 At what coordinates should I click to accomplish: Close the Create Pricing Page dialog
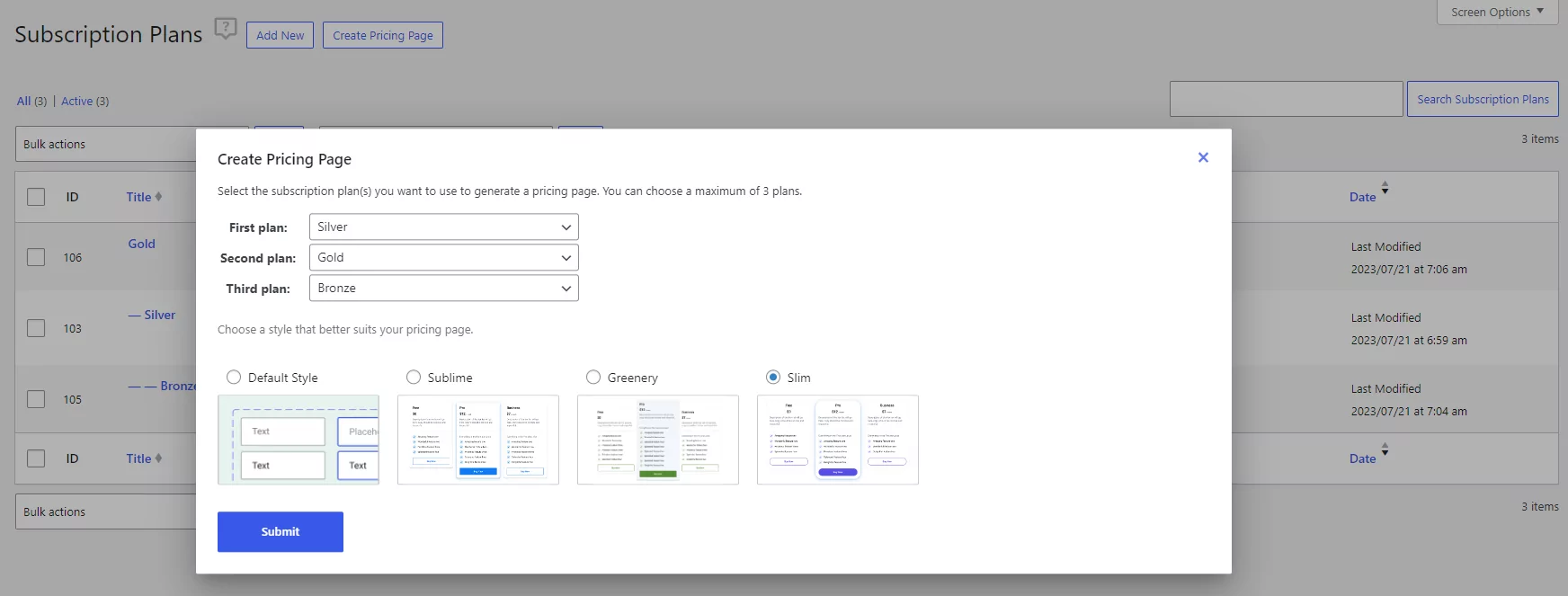(1203, 157)
